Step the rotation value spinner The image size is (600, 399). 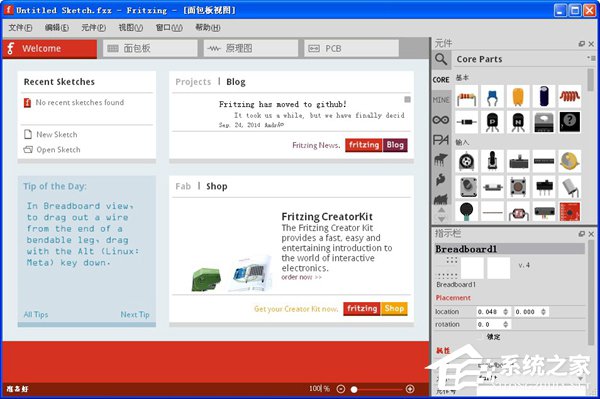(505, 324)
